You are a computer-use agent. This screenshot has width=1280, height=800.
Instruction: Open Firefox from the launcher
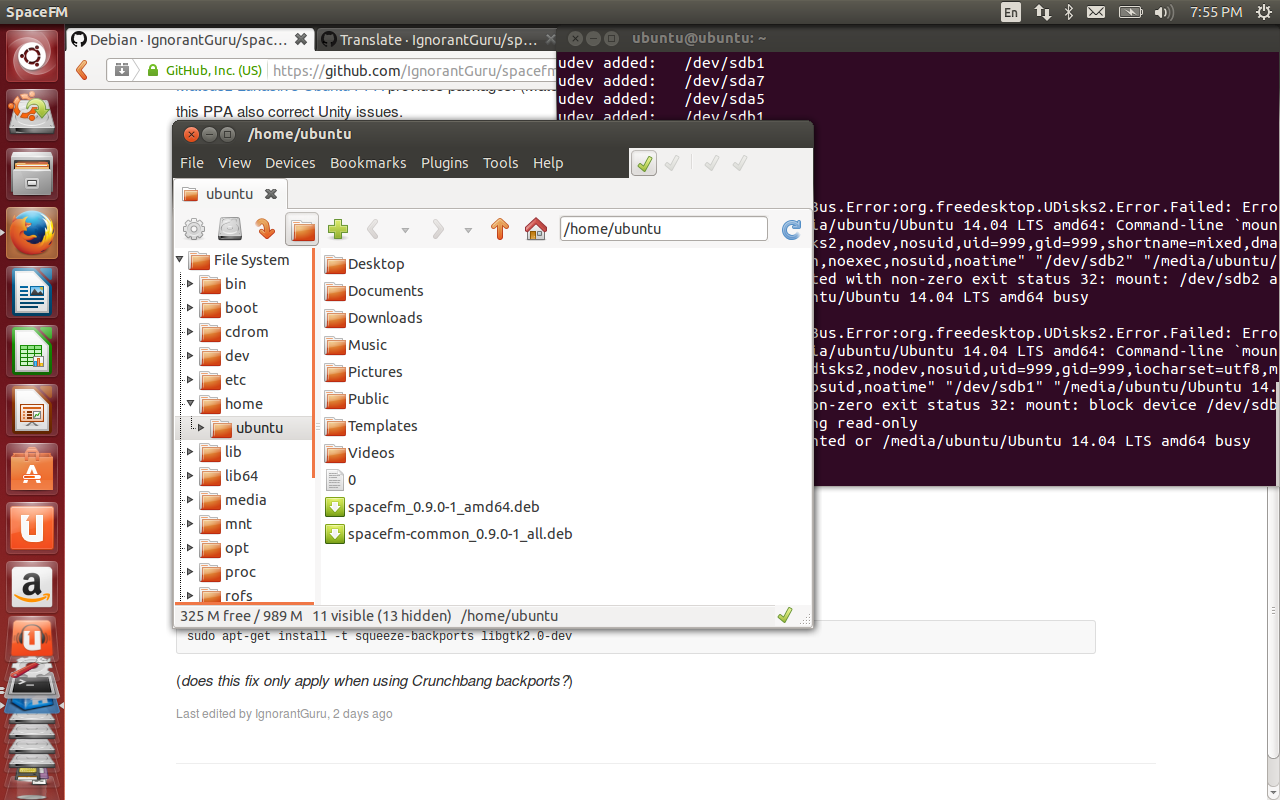click(x=32, y=234)
